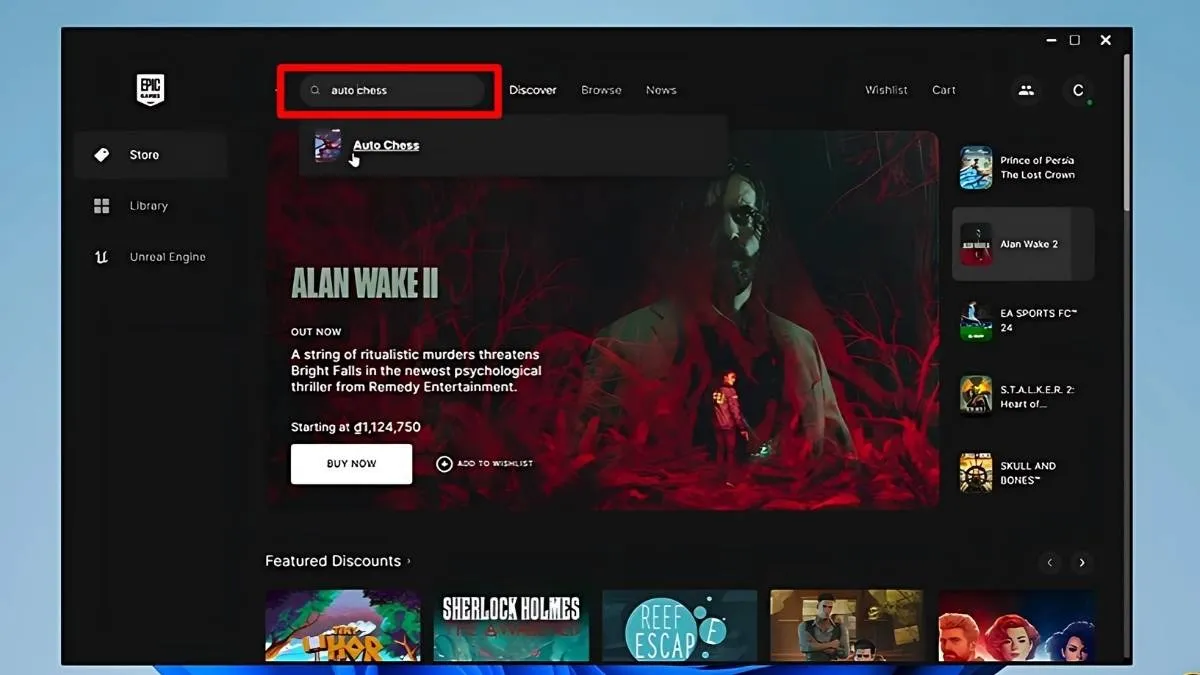Click the magnifying glass in the search bar
Image resolution: width=1200 pixels, height=675 pixels.
[314, 90]
